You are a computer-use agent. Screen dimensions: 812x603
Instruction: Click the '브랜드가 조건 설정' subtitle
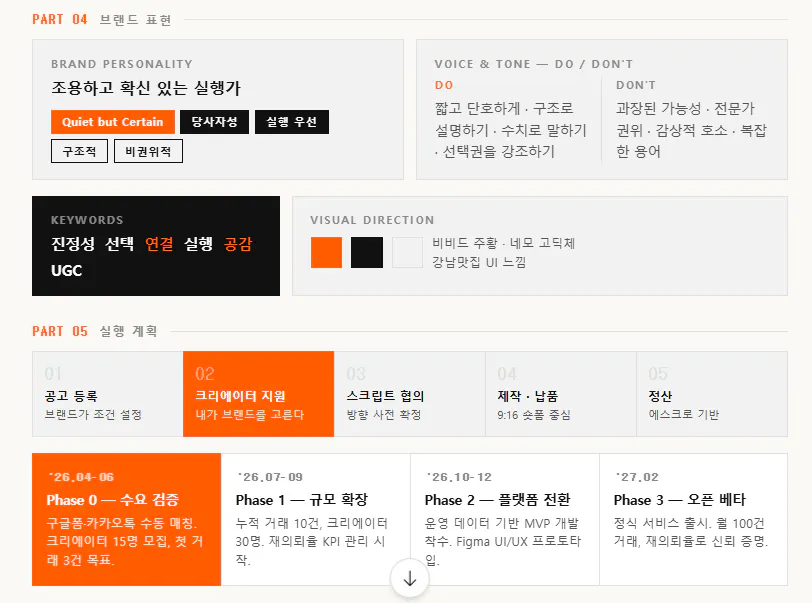pos(93,414)
